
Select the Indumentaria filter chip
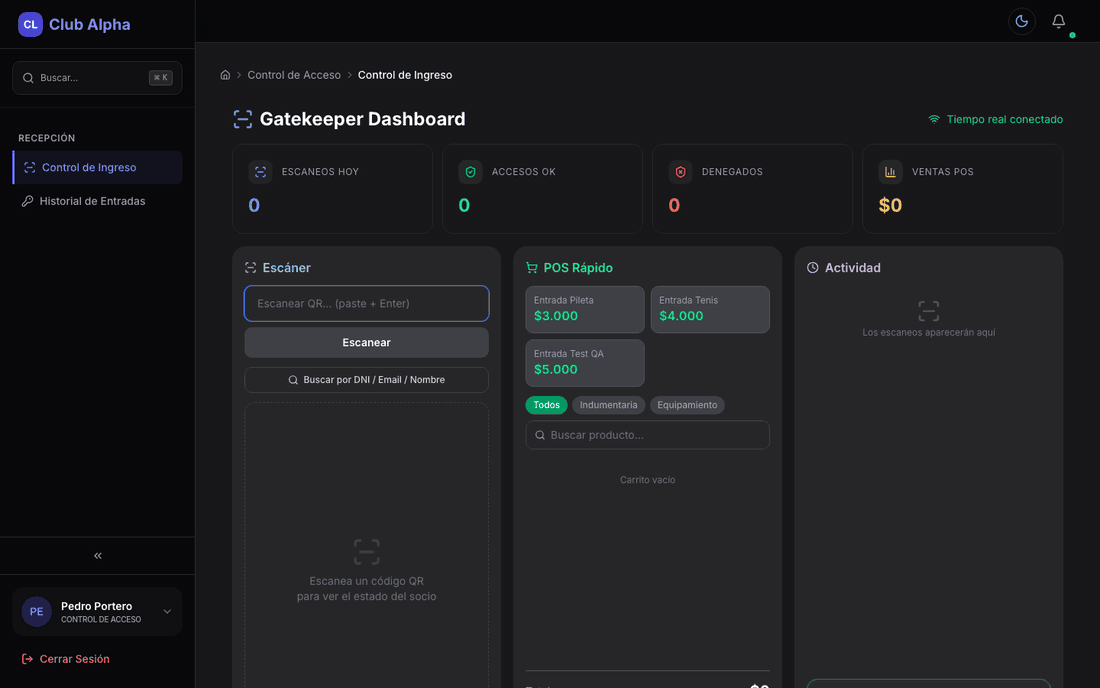point(608,405)
